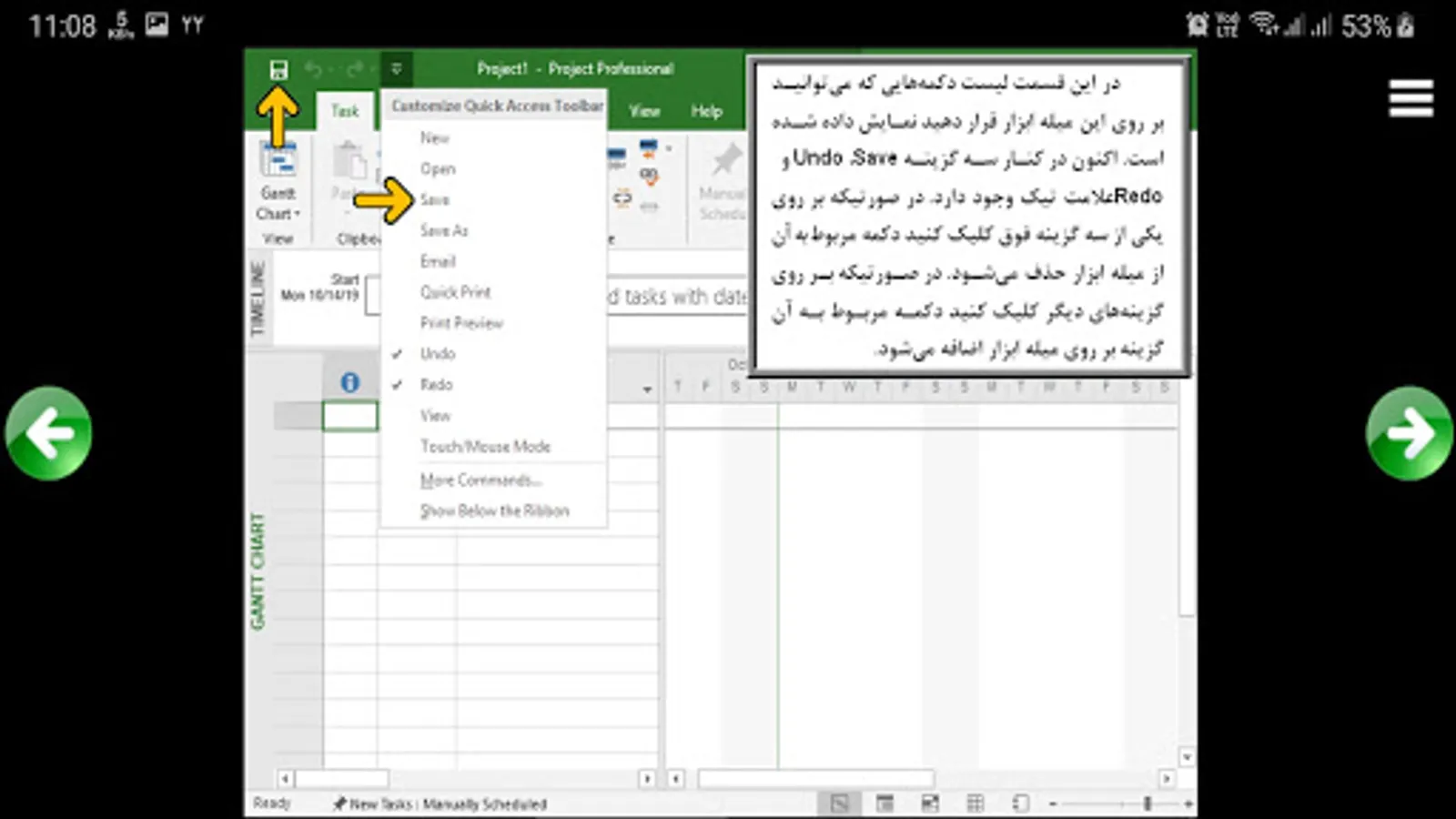1456x819 pixels.
Task: Select the View entry in the dropdown menu
Action: click(435, 416)
